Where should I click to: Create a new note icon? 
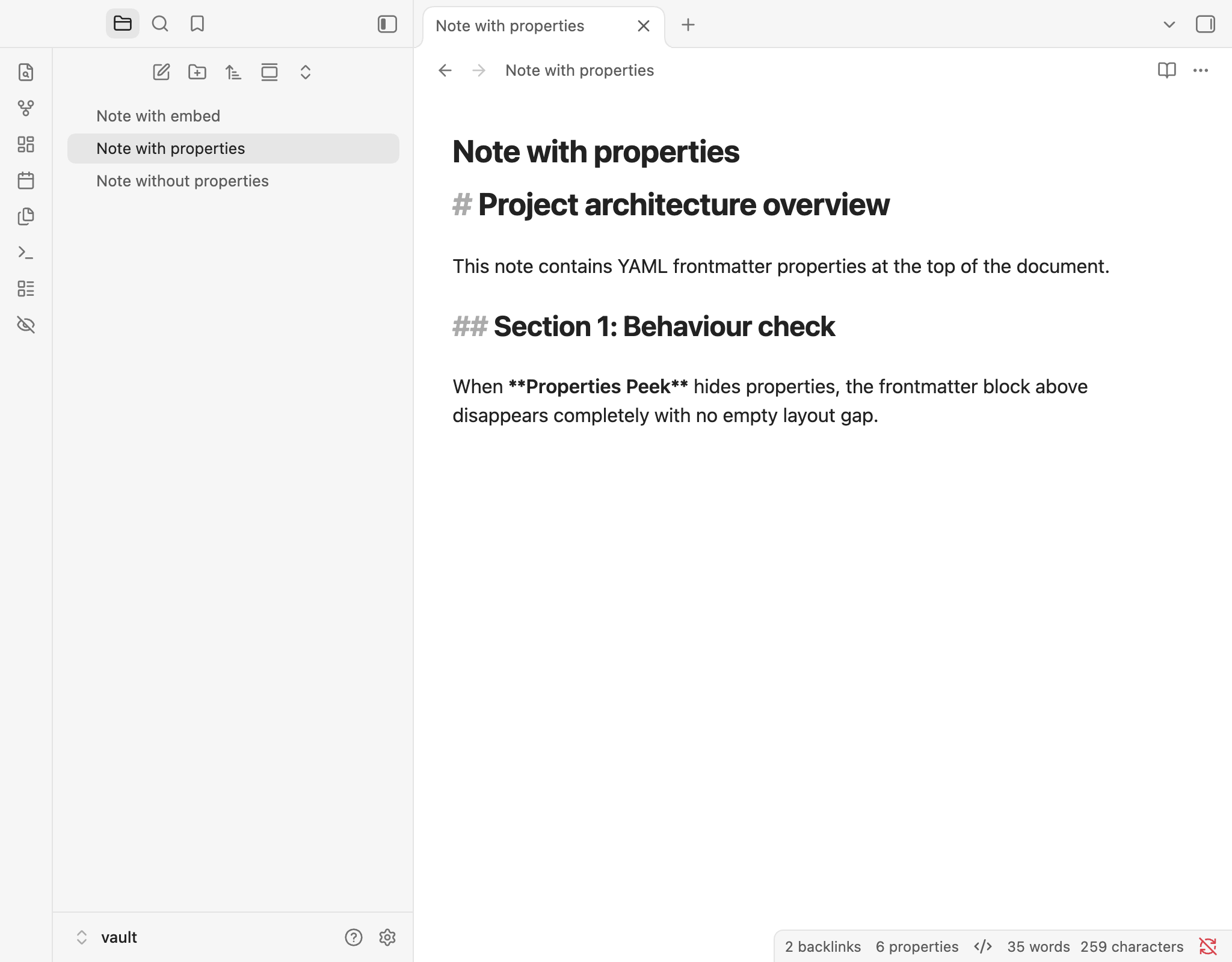tap(161, 72)
